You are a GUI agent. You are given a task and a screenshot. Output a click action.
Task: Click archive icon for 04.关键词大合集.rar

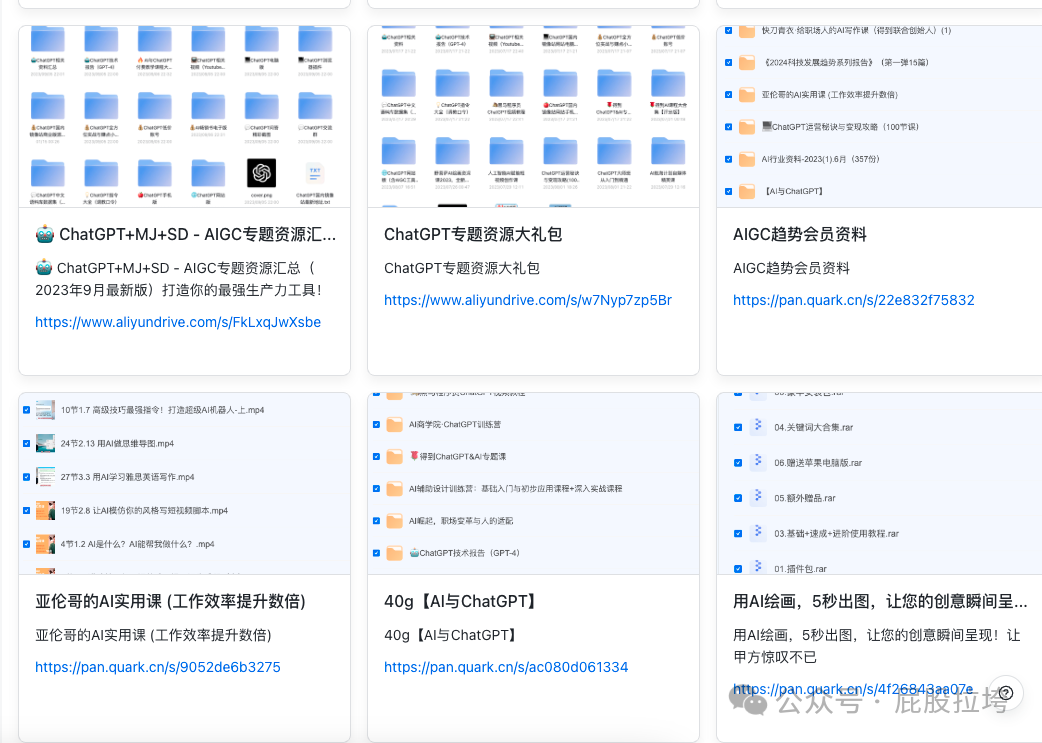[758, 427]
